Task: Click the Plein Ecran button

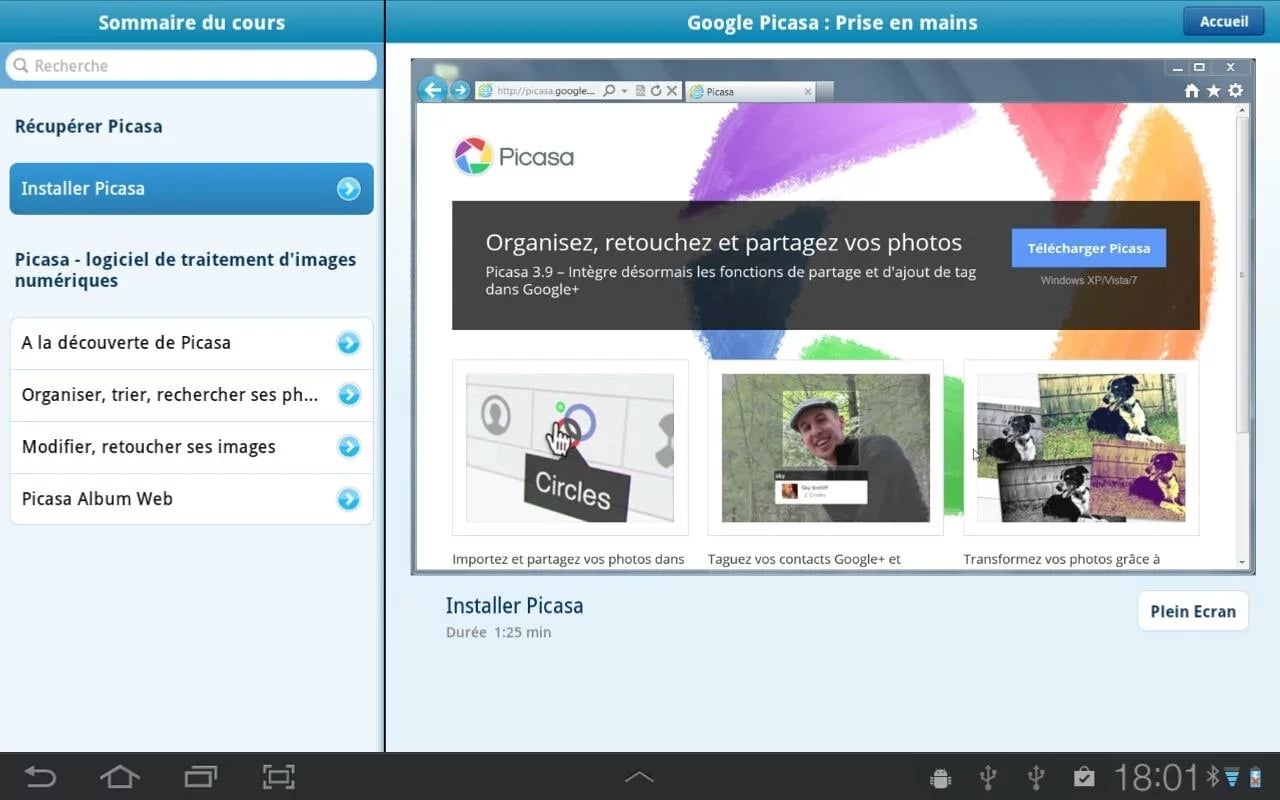Action: pos(1193,611)
